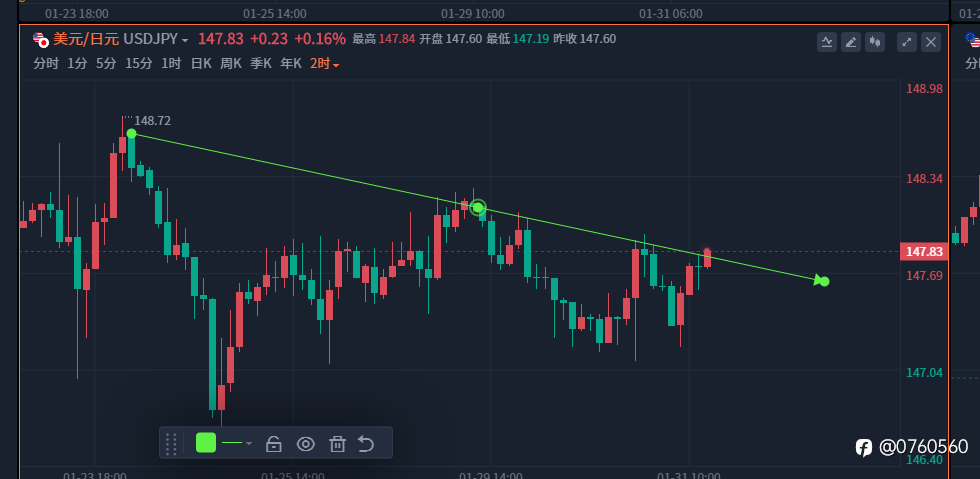This screenshot has width=980, height=479.
Task: Delete the trend line with trash icon
Action: [338, 443]
